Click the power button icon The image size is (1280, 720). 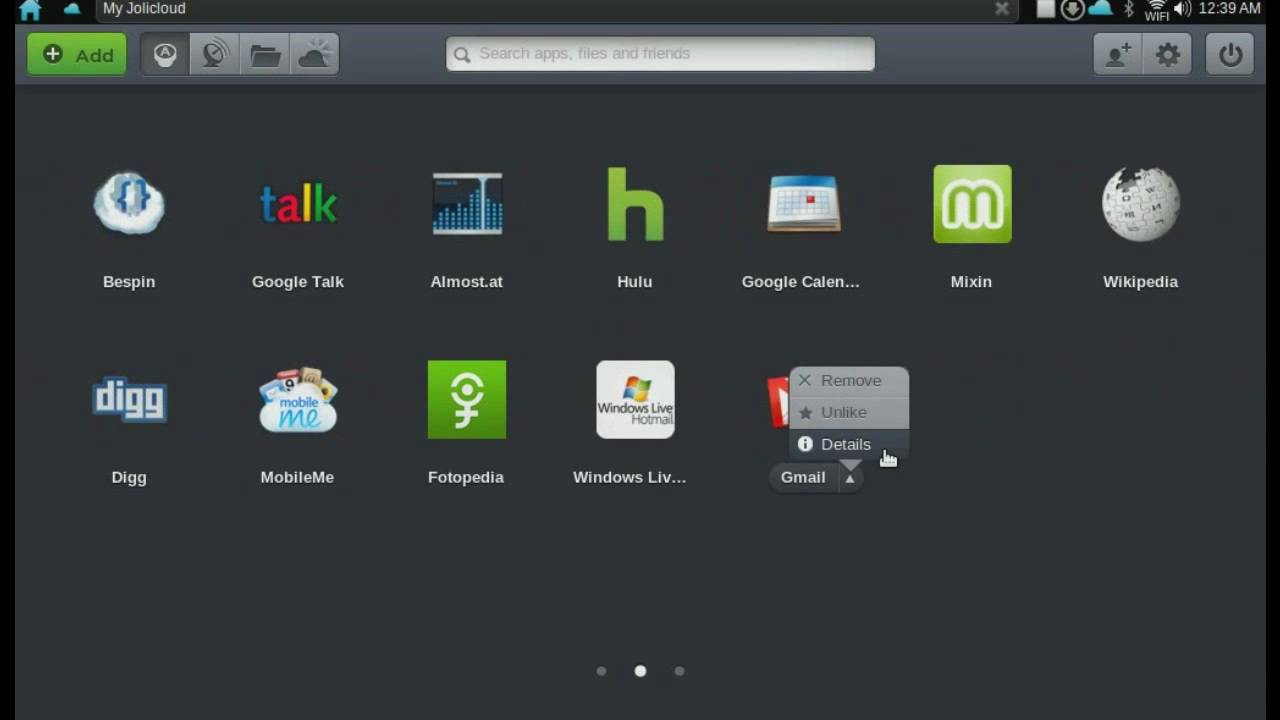click(1230, 54)
